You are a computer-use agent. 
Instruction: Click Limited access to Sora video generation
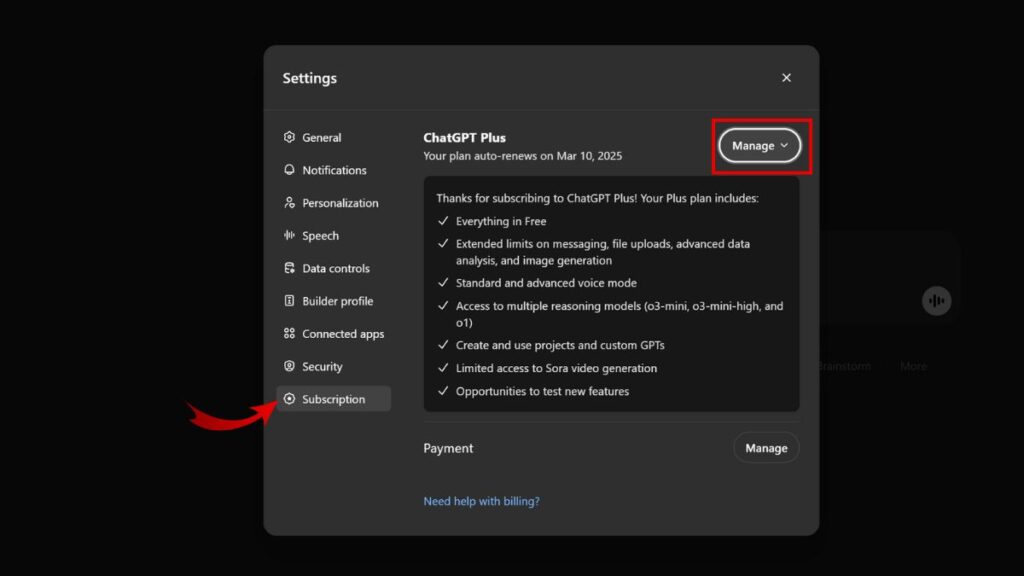(556, 368)
